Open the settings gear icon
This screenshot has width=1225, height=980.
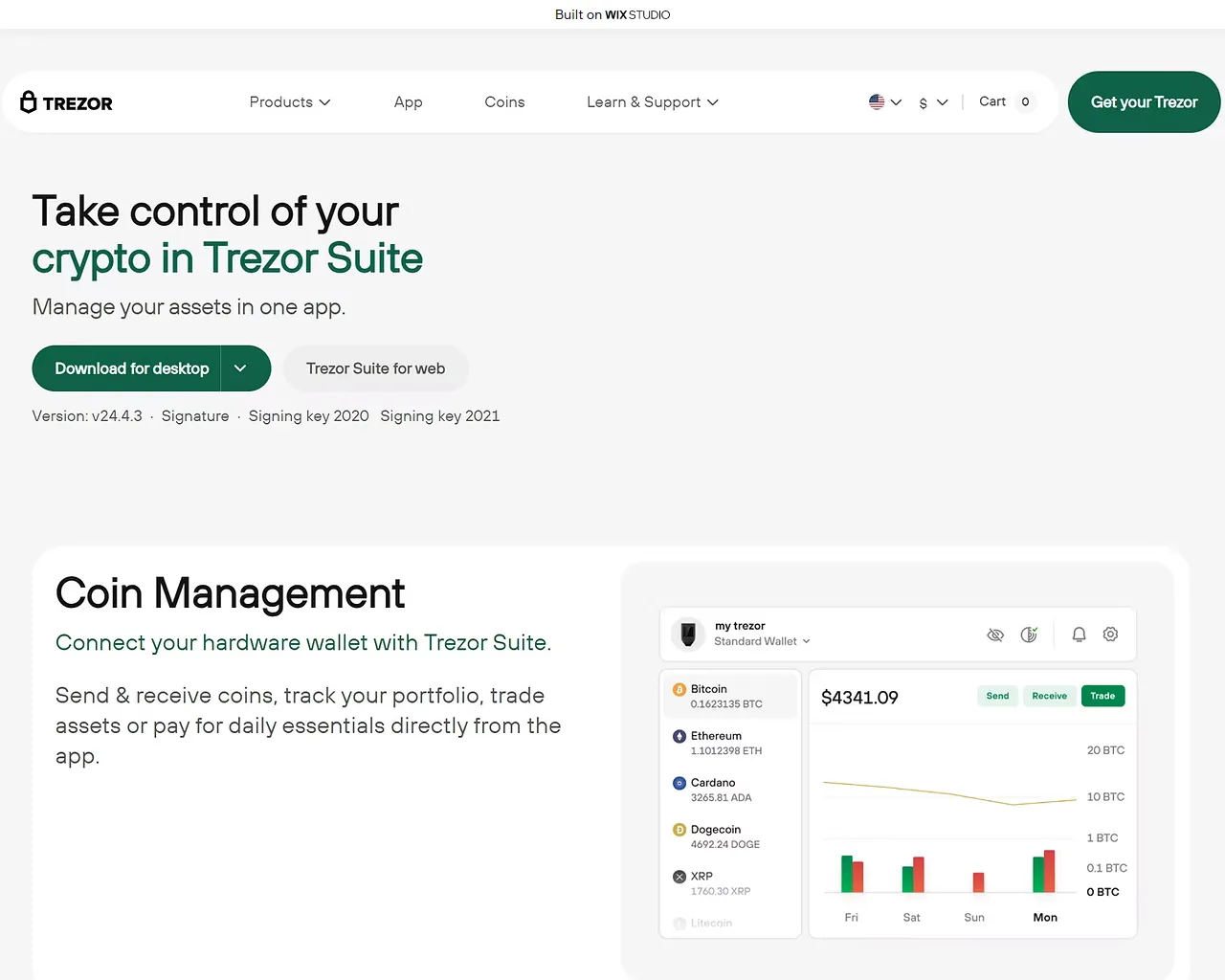click(1110, 635)
